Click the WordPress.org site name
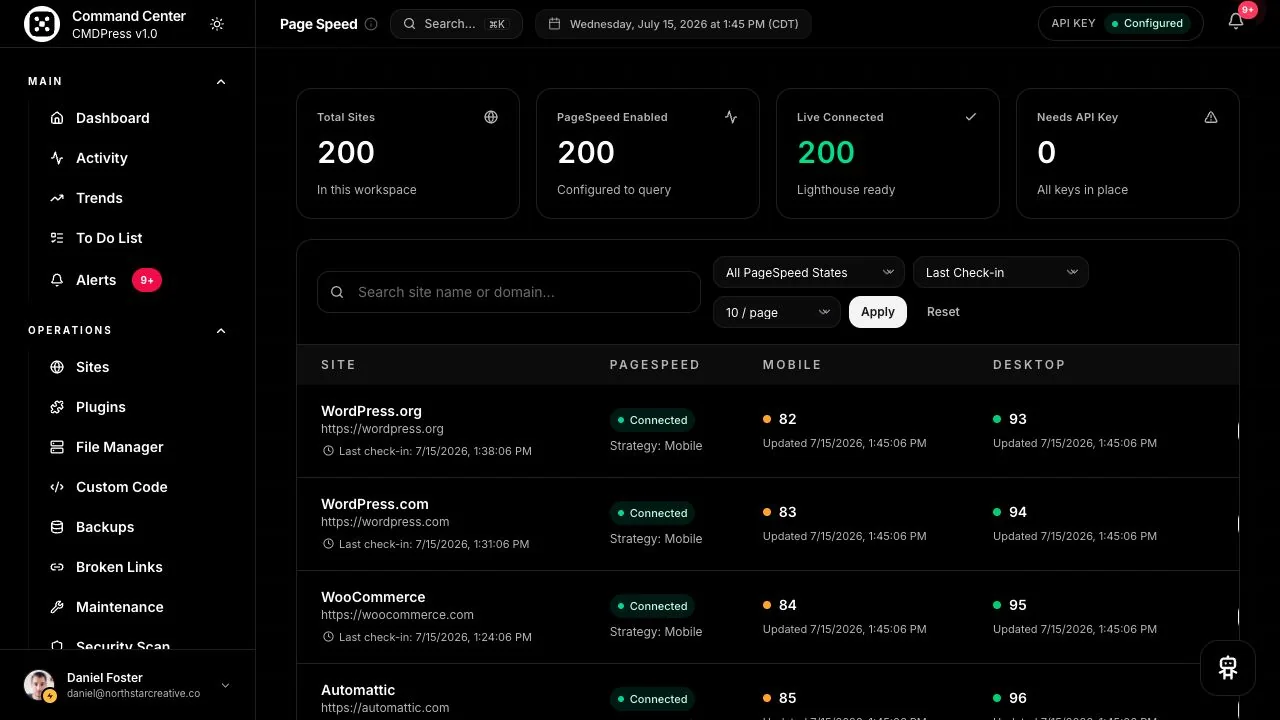The width and height of the screenshot is (1280, 720). click(x=371, y=411)
